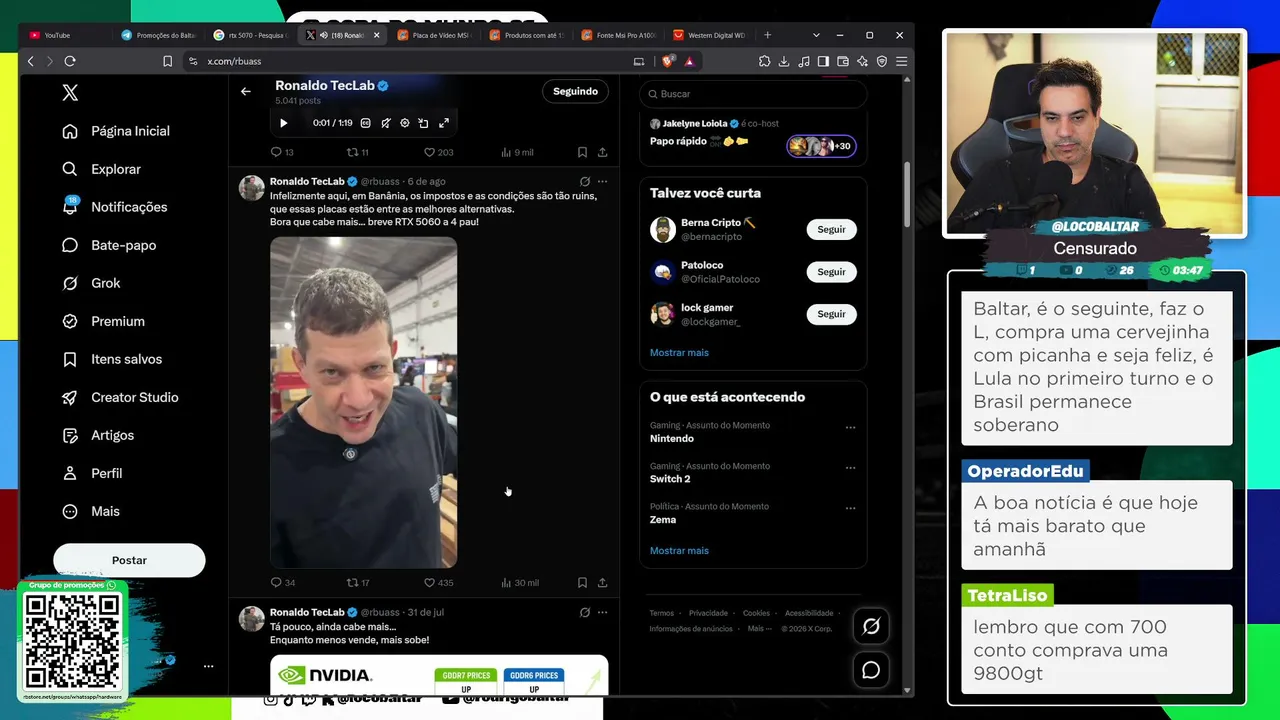Play the video in the top post

click(x=283, y=123)
